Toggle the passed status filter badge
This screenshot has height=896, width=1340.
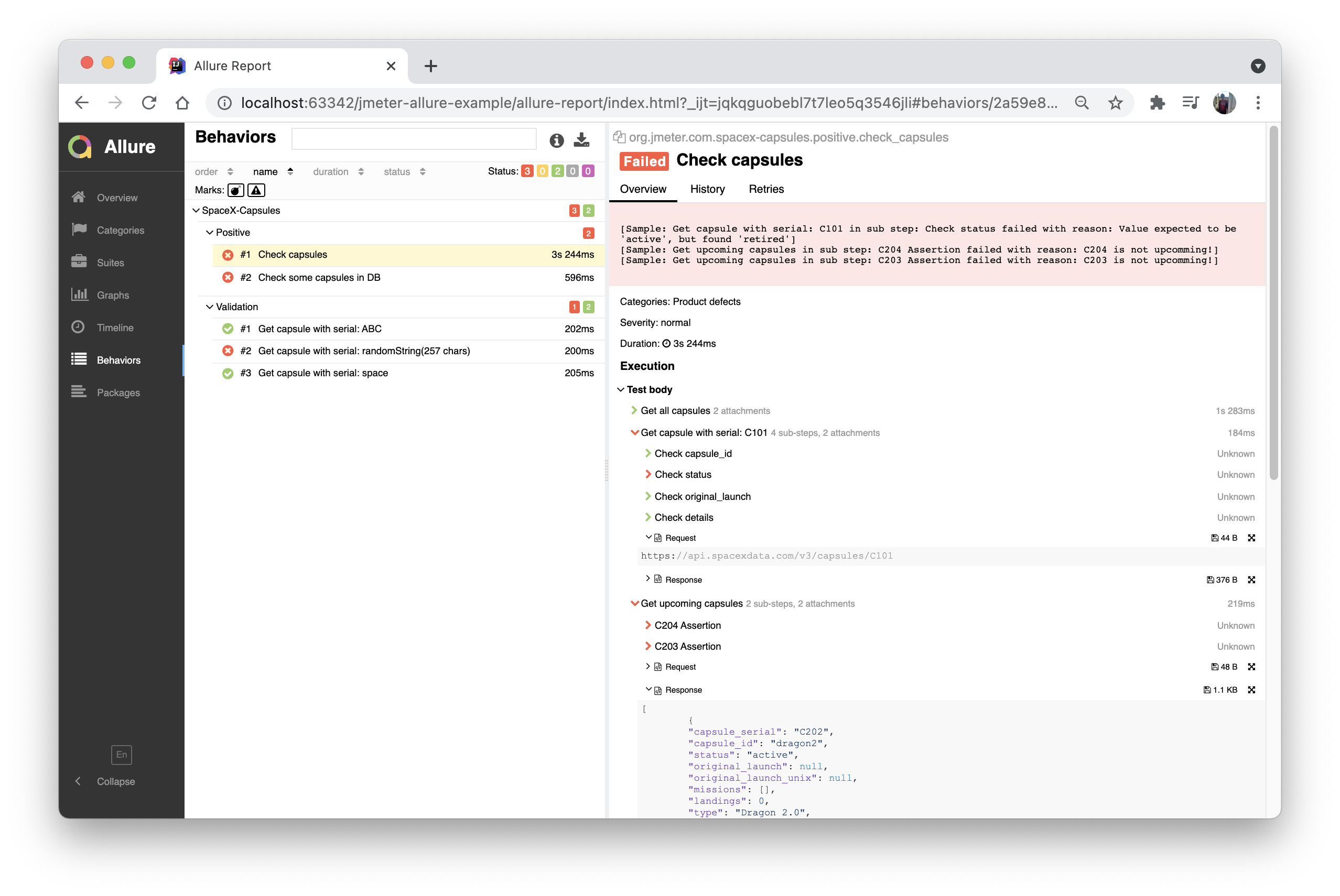coord(557,171)
